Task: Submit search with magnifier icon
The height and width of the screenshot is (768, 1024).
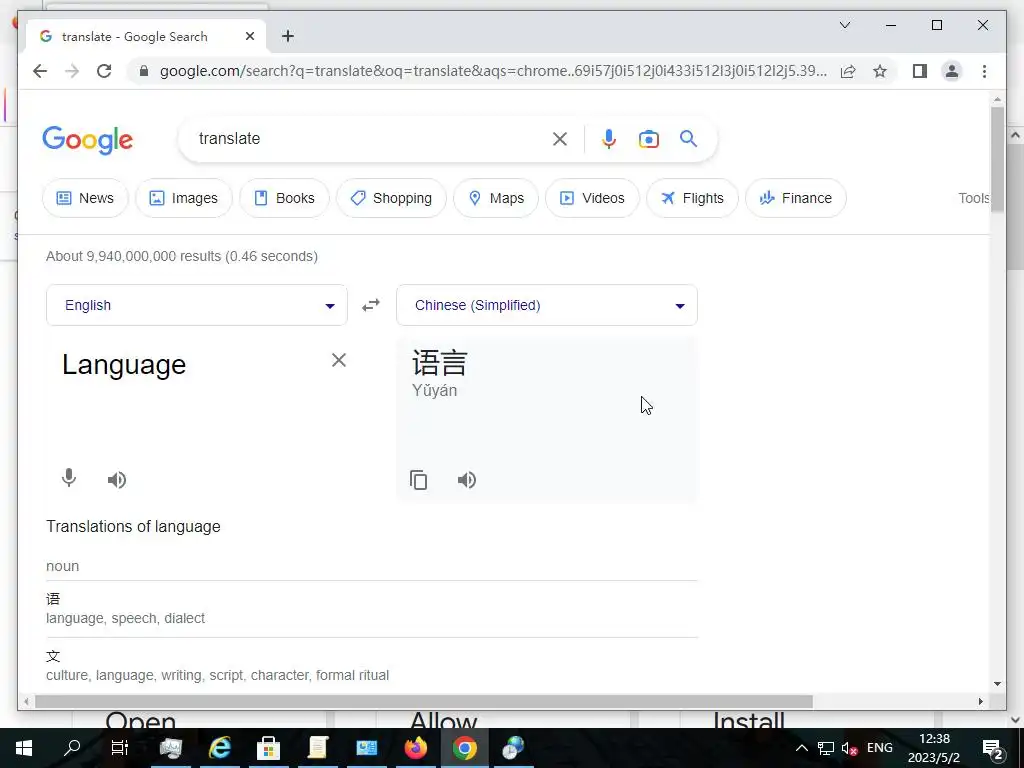Action: (688, 138)
